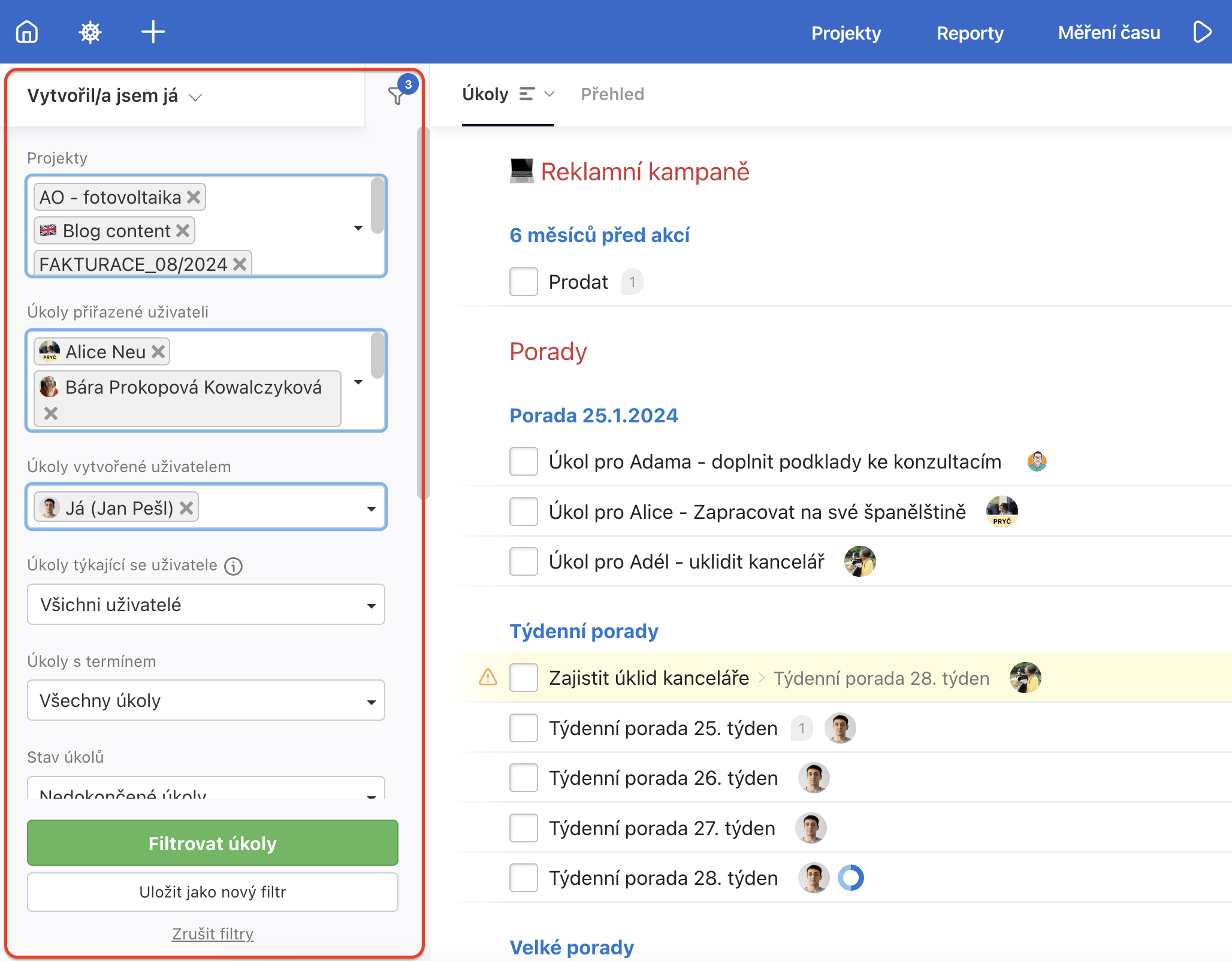Open avatar on Úkol pro Adama task
The width and height of the screenshot is (1232, 961).
click(x=1037, y=462)
